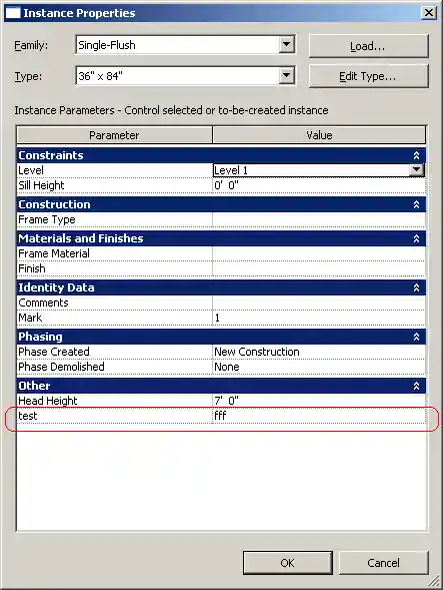Select the Phase Demolished parameter name

(x=61, y=367)
